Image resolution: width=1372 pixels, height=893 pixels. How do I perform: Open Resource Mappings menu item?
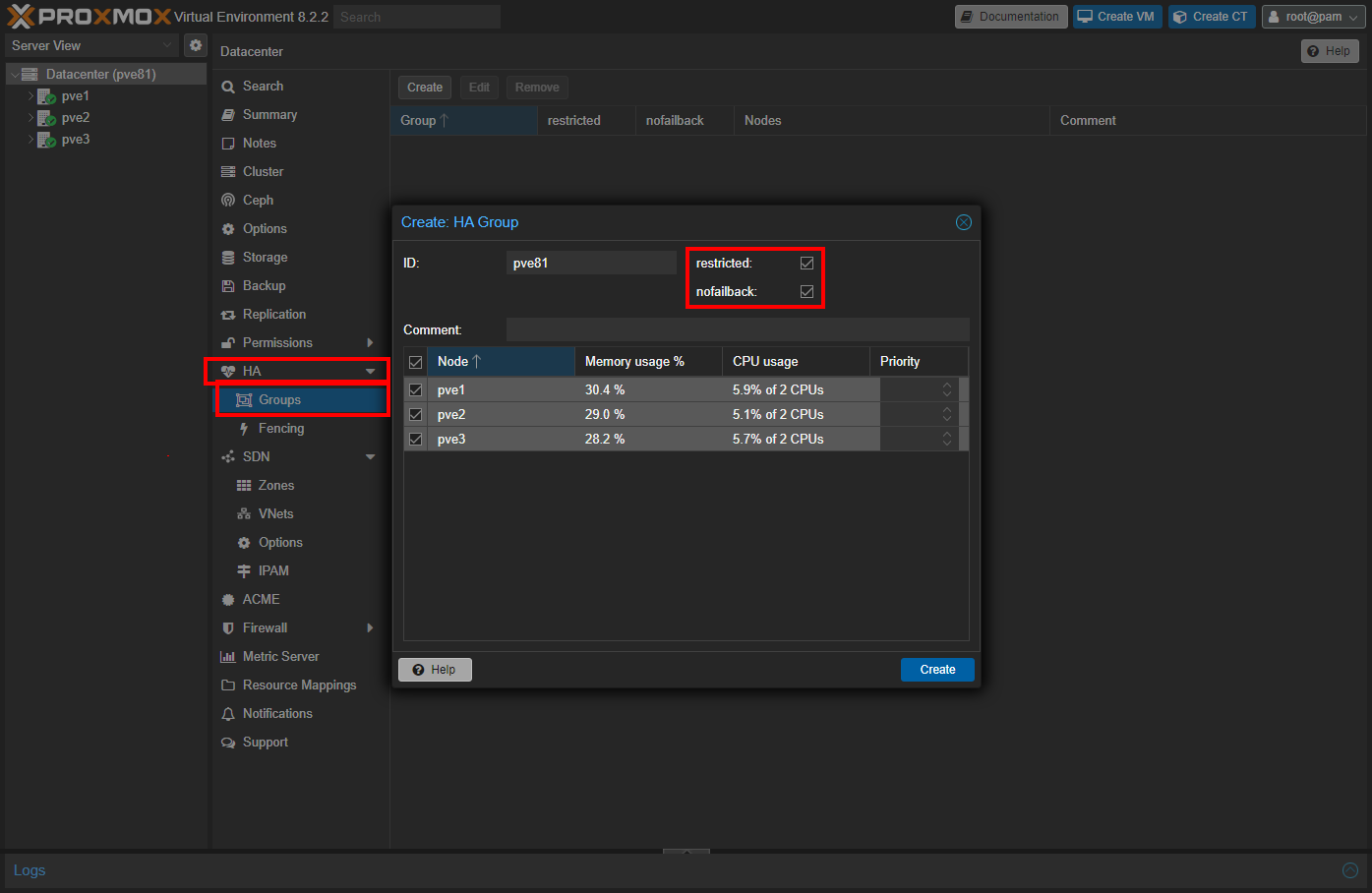pyautogui.click(x=302, y=685)
